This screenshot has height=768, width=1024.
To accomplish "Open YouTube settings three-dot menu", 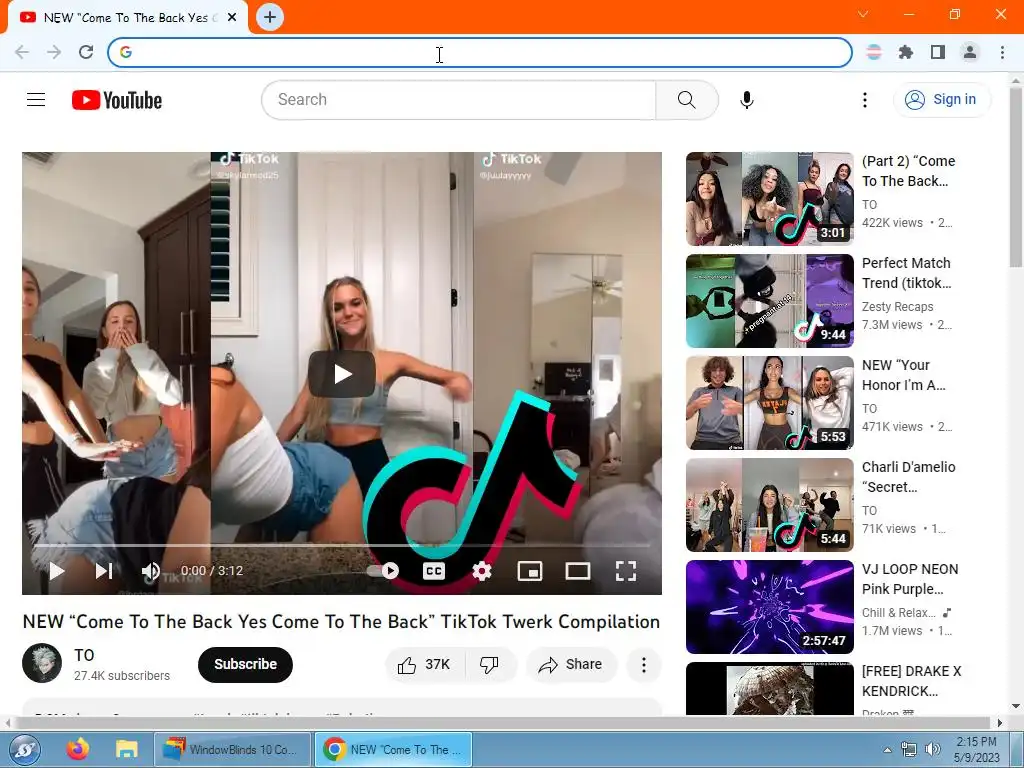I will coord(865,100).
